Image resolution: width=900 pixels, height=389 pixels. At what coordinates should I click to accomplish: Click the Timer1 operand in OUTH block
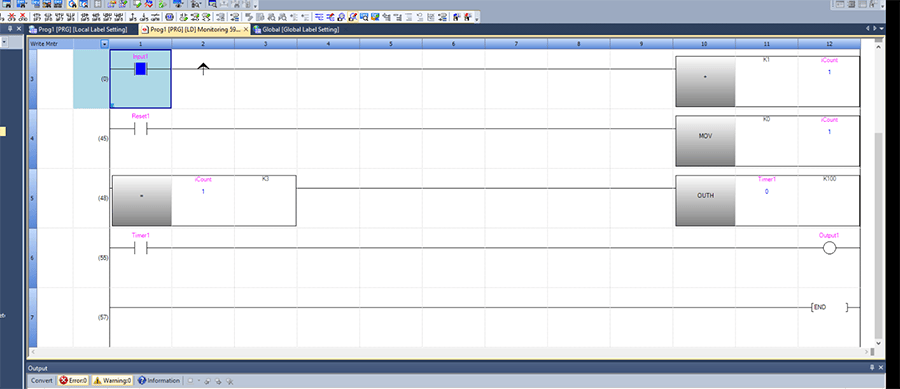click(766, 180)
